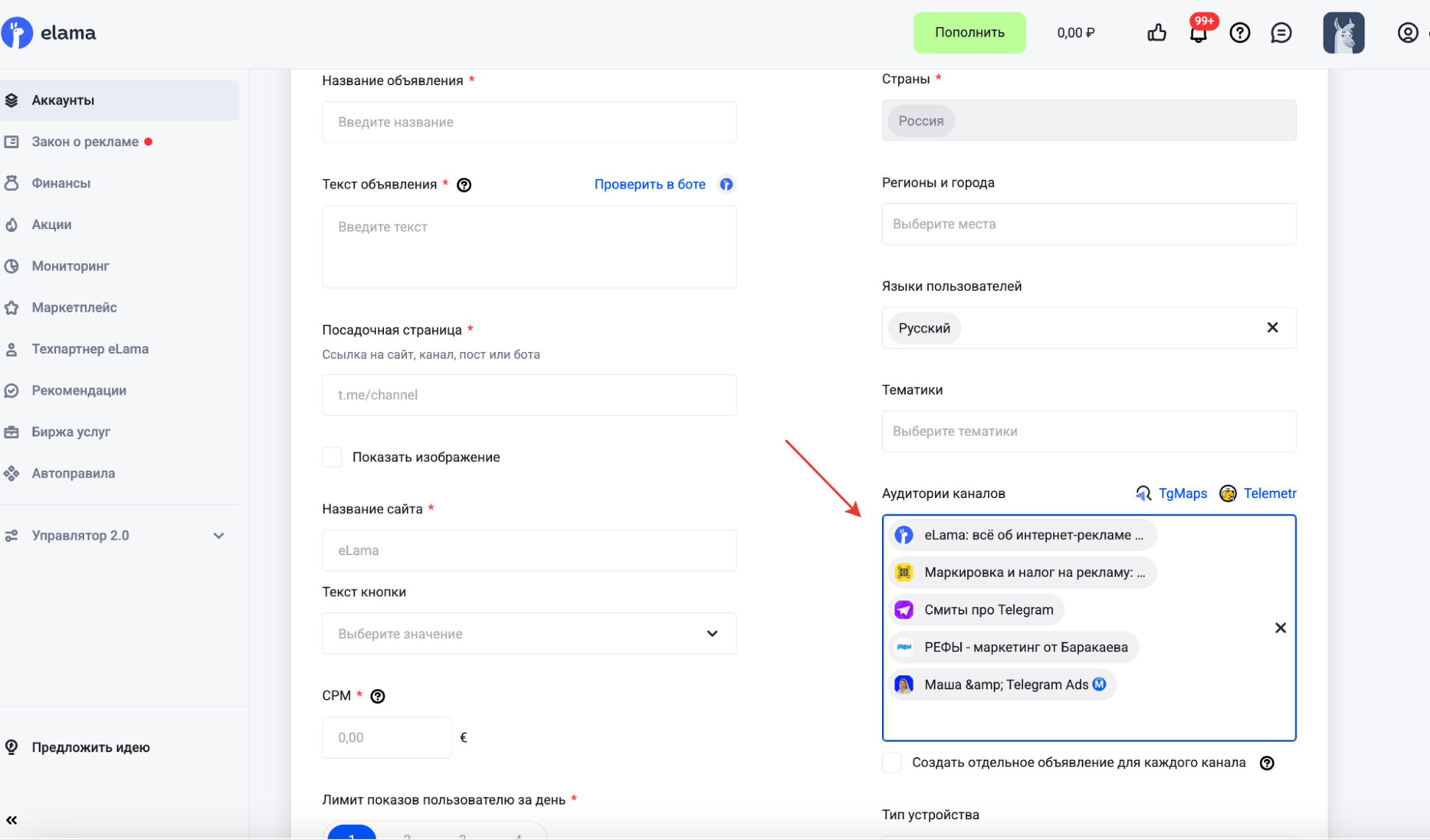Viewport: 1430px width, 840px height.
Task: Click the Проверить в боте link
Action: pyautogui.click(x=650, y=184)
